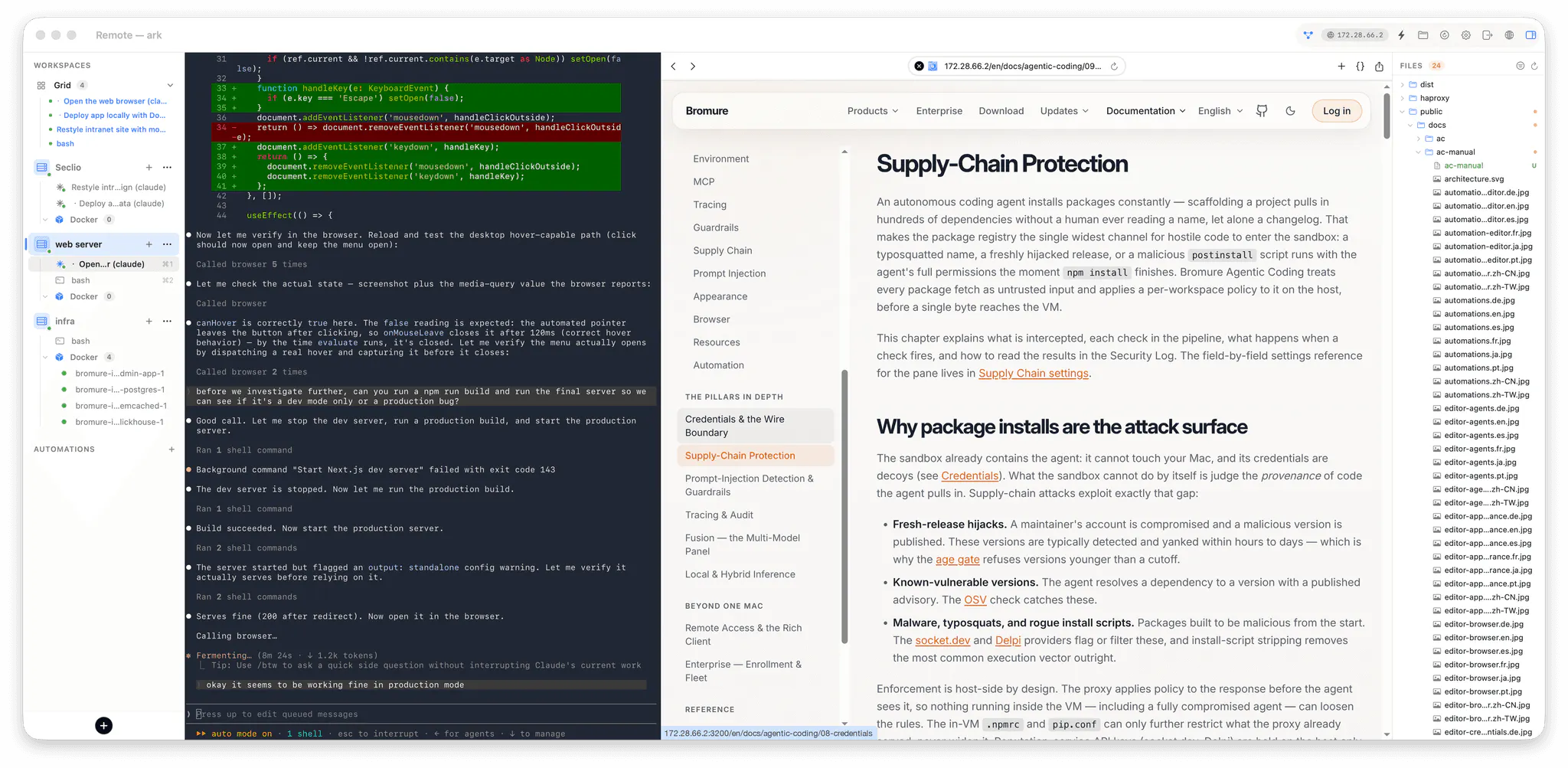Open the curly braces dev tools icon
1568x768 pixels.
[1360, 67]
